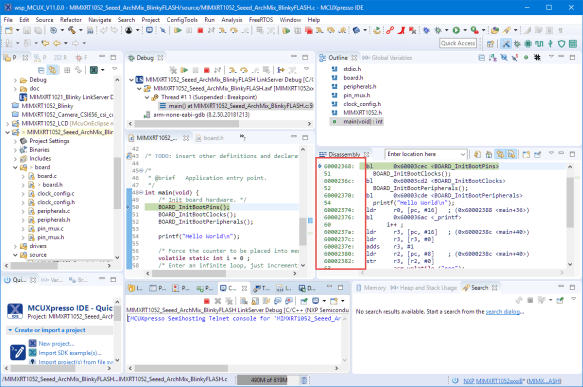Screen dimensions: 583x387
Task: Toggle Show Source button in Disassembly toolbar
Action: [x=512, y=154]
